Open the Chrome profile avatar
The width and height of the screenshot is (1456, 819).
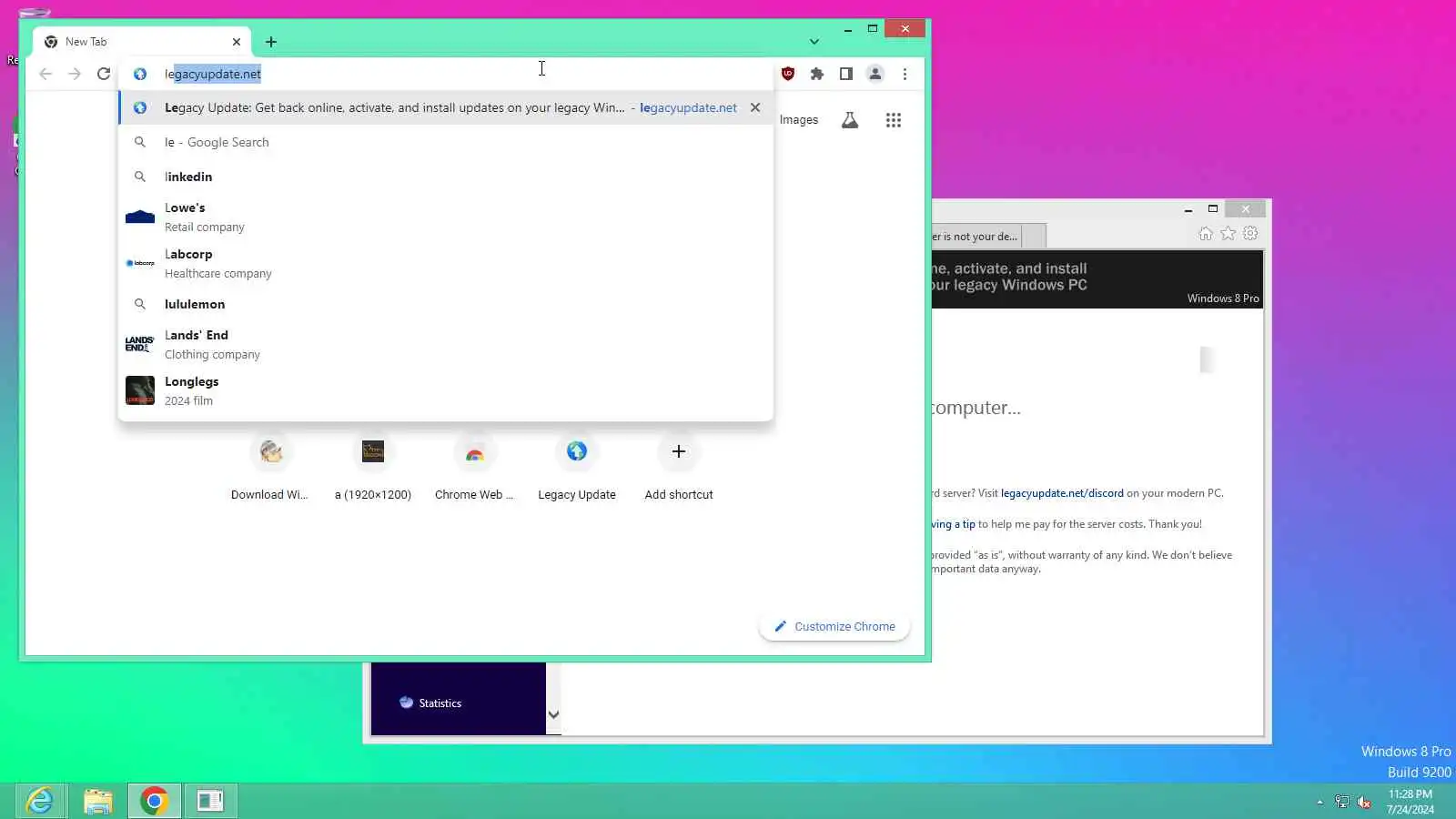875,74
